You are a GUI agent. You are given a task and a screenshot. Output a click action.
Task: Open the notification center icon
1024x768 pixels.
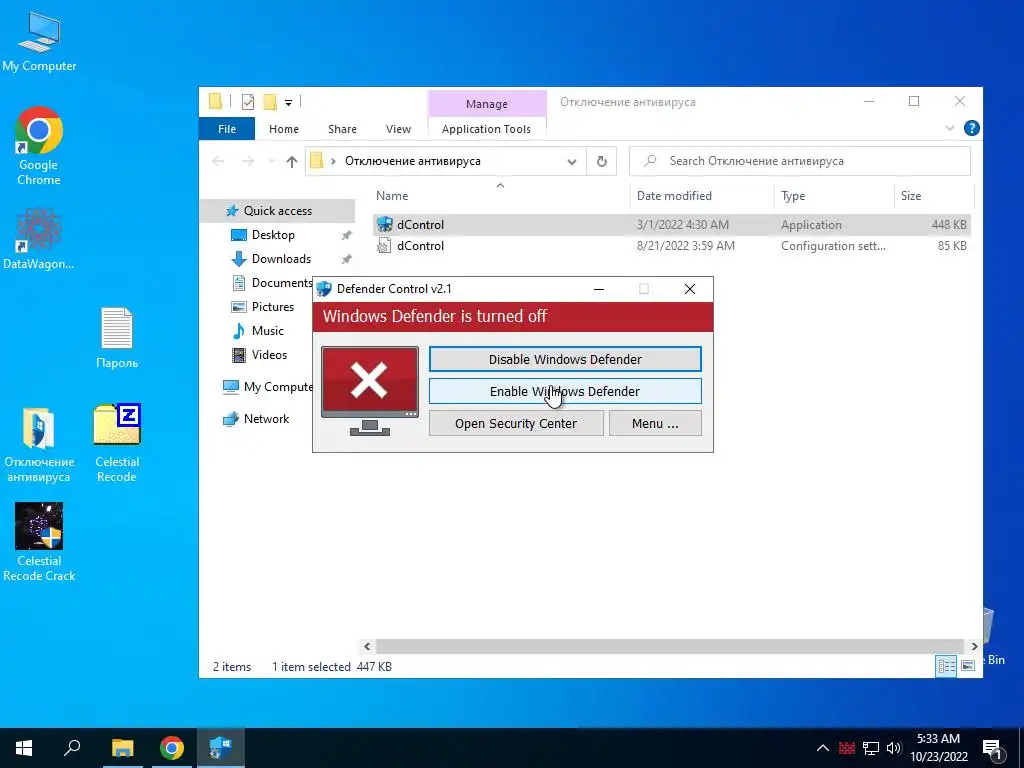click(x=992, y=748)
